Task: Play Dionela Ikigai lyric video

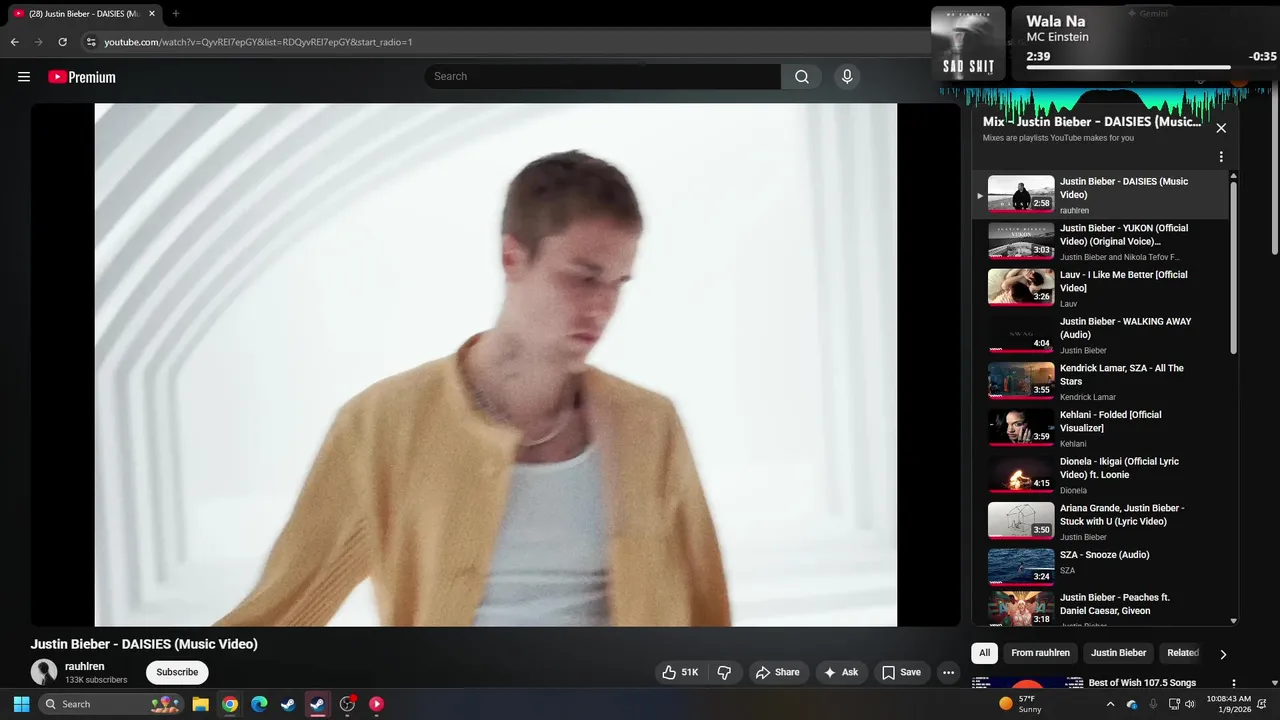Action: tap(1100, 475)
